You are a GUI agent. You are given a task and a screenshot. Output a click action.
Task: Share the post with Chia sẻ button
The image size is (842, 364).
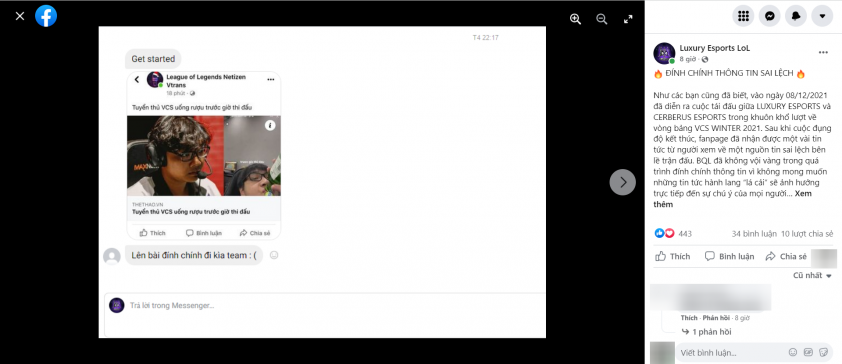[786, 256]
